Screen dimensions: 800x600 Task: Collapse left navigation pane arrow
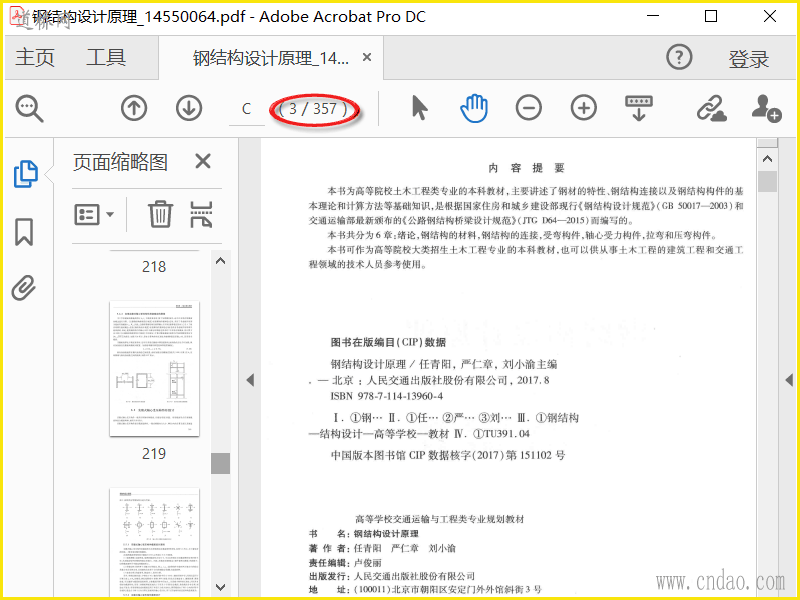tap(250, 380)
